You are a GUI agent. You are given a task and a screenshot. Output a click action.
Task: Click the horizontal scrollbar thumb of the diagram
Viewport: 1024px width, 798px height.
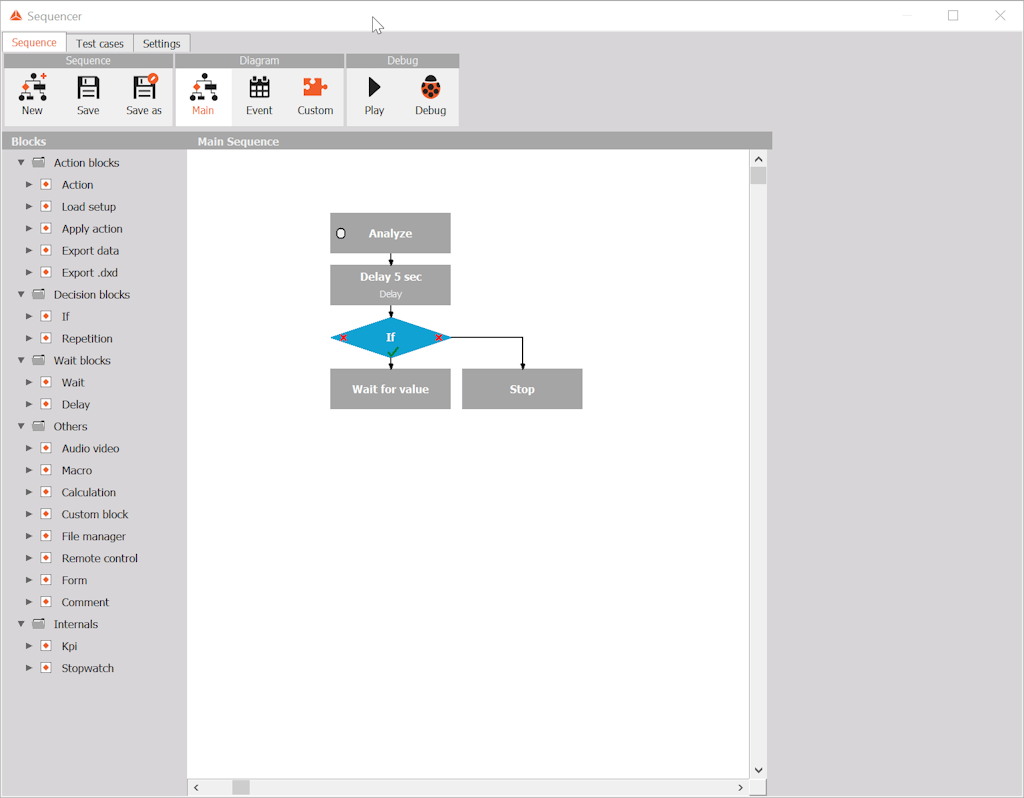point(241,788)
